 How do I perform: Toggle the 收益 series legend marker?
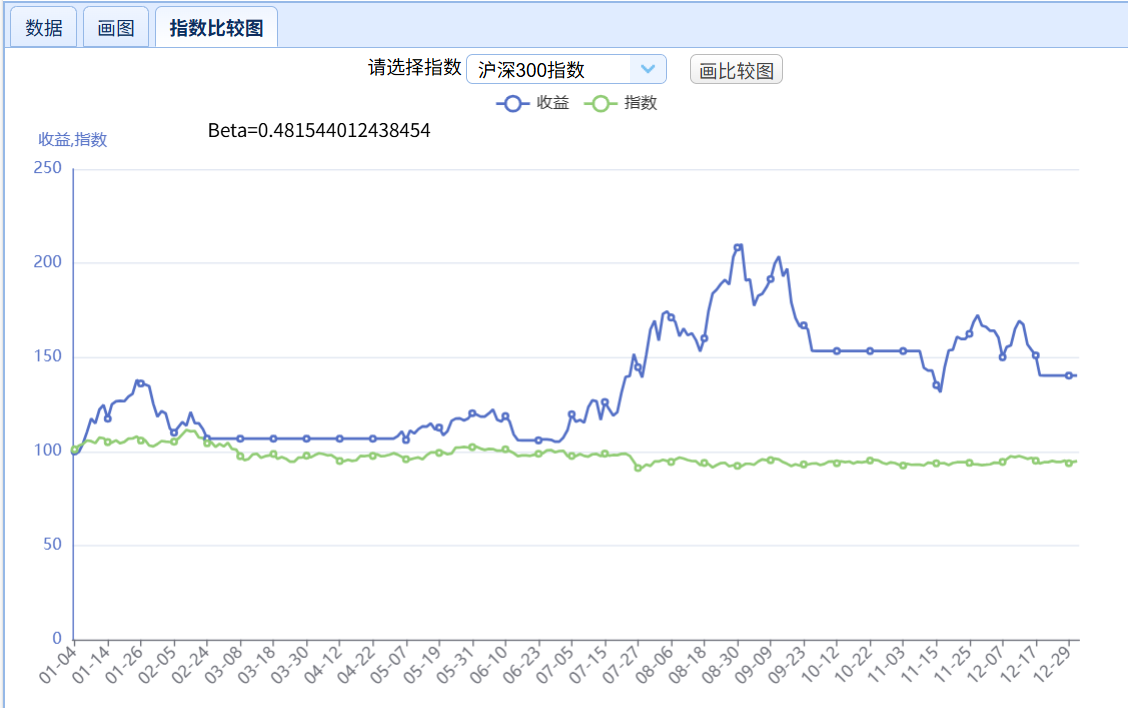click(x=513, y=103)
